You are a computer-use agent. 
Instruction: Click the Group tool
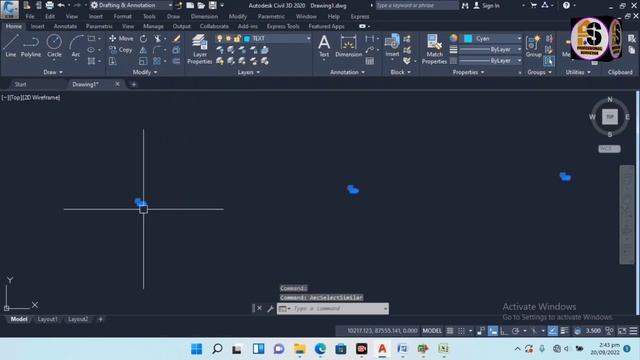point(533,46)
